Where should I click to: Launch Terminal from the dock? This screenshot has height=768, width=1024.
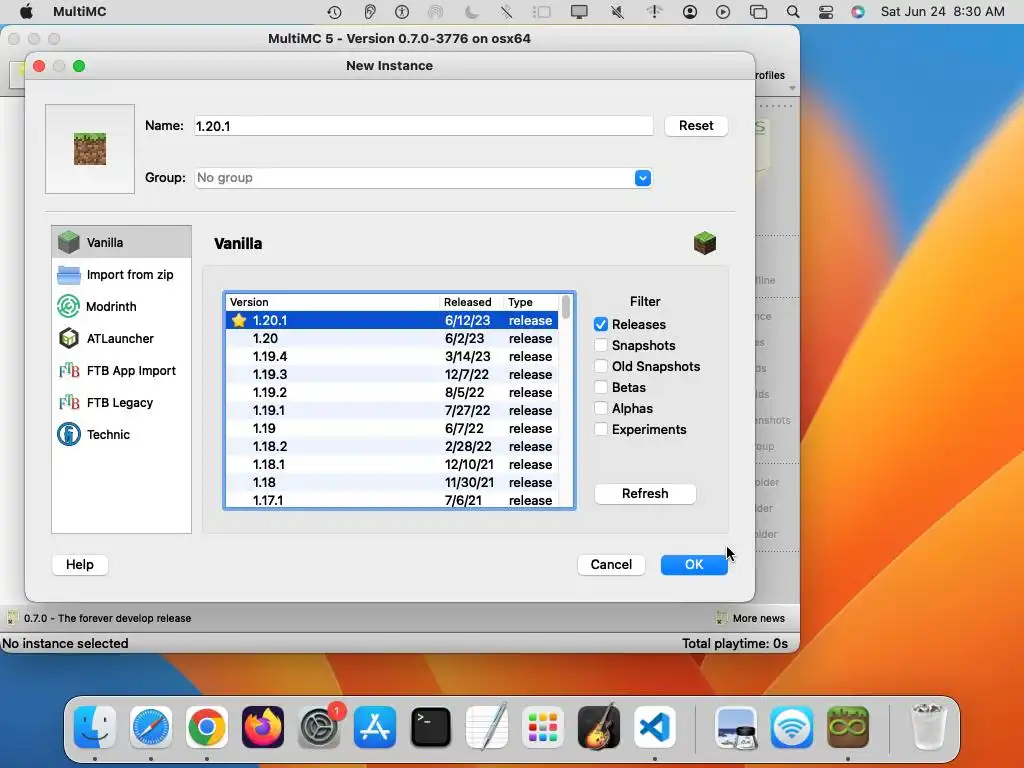[x=431, y=726]
